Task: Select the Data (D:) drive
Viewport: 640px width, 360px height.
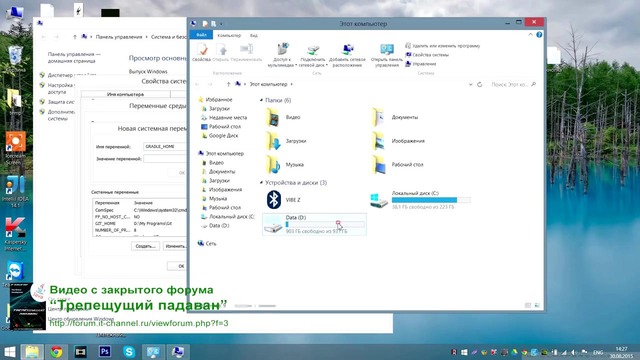Action: click(x=314, y=224)
